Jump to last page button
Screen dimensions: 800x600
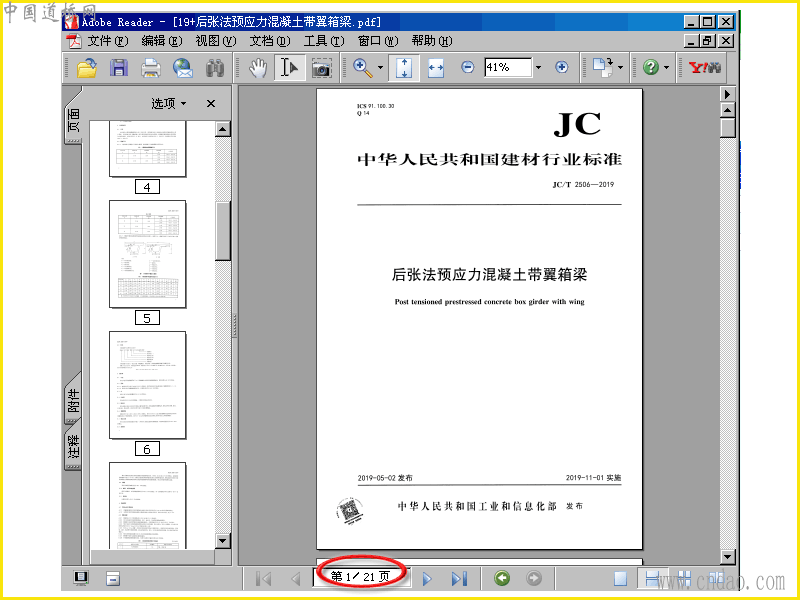coord(459,578)
